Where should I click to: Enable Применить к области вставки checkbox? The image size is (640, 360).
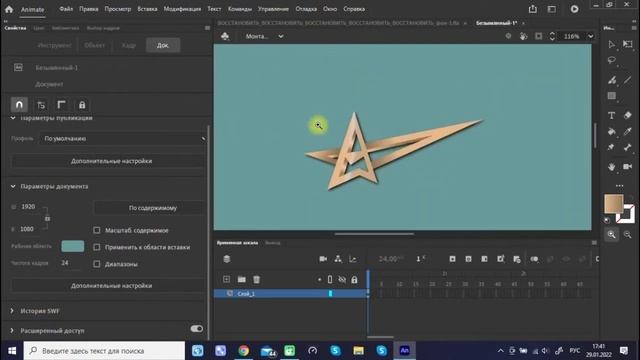(97, 247)
